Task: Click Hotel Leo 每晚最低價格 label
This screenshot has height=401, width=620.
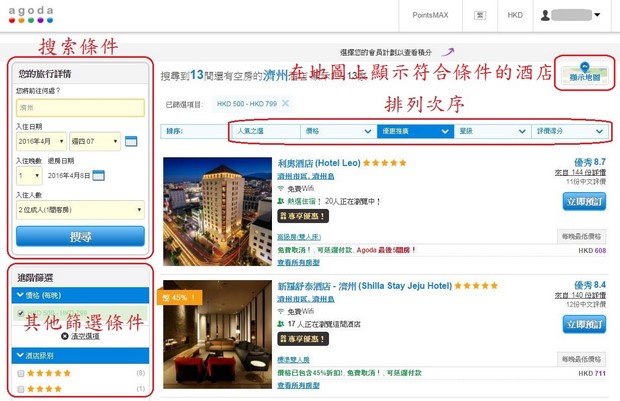Action: point(581,236)
